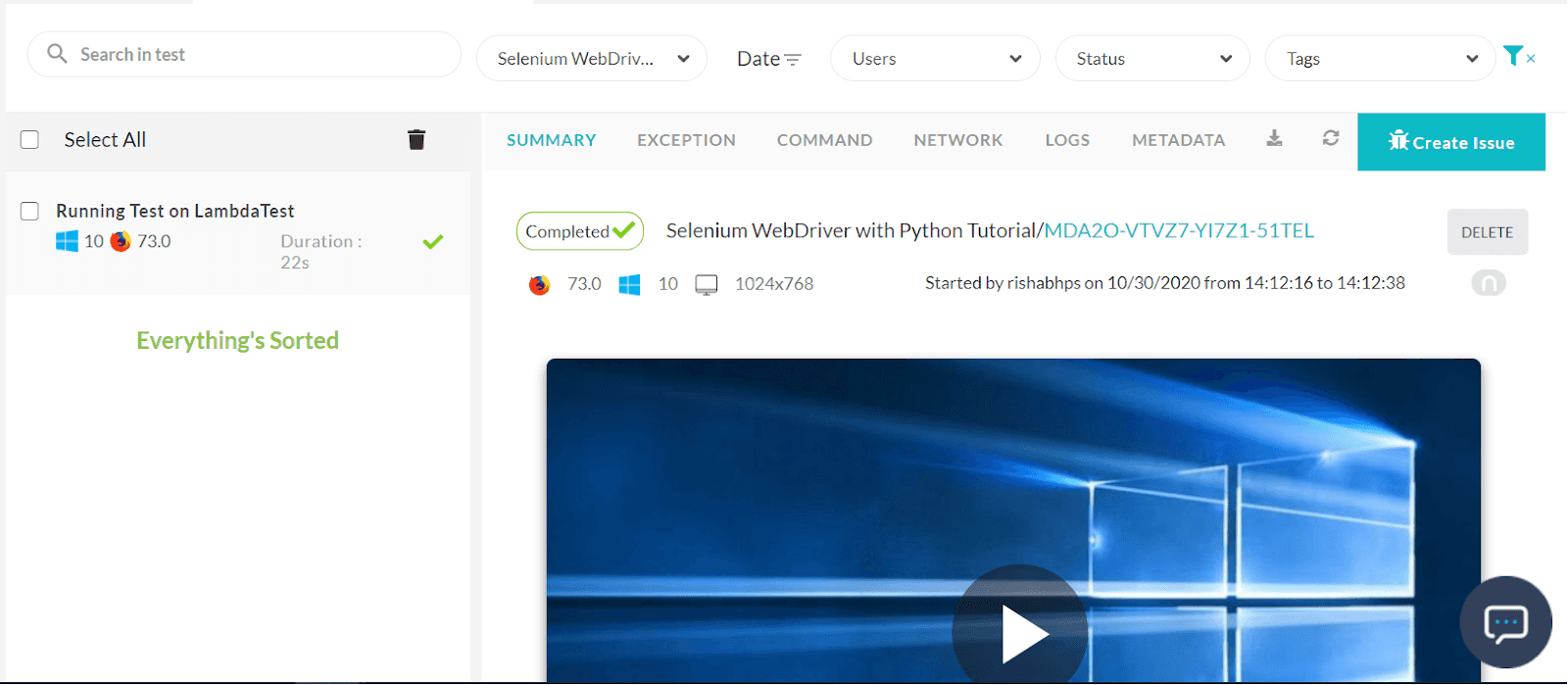Open the Running Test on LambdaTest entry
Viewport: 1568px width, 685px height.
tap(238, 233)
